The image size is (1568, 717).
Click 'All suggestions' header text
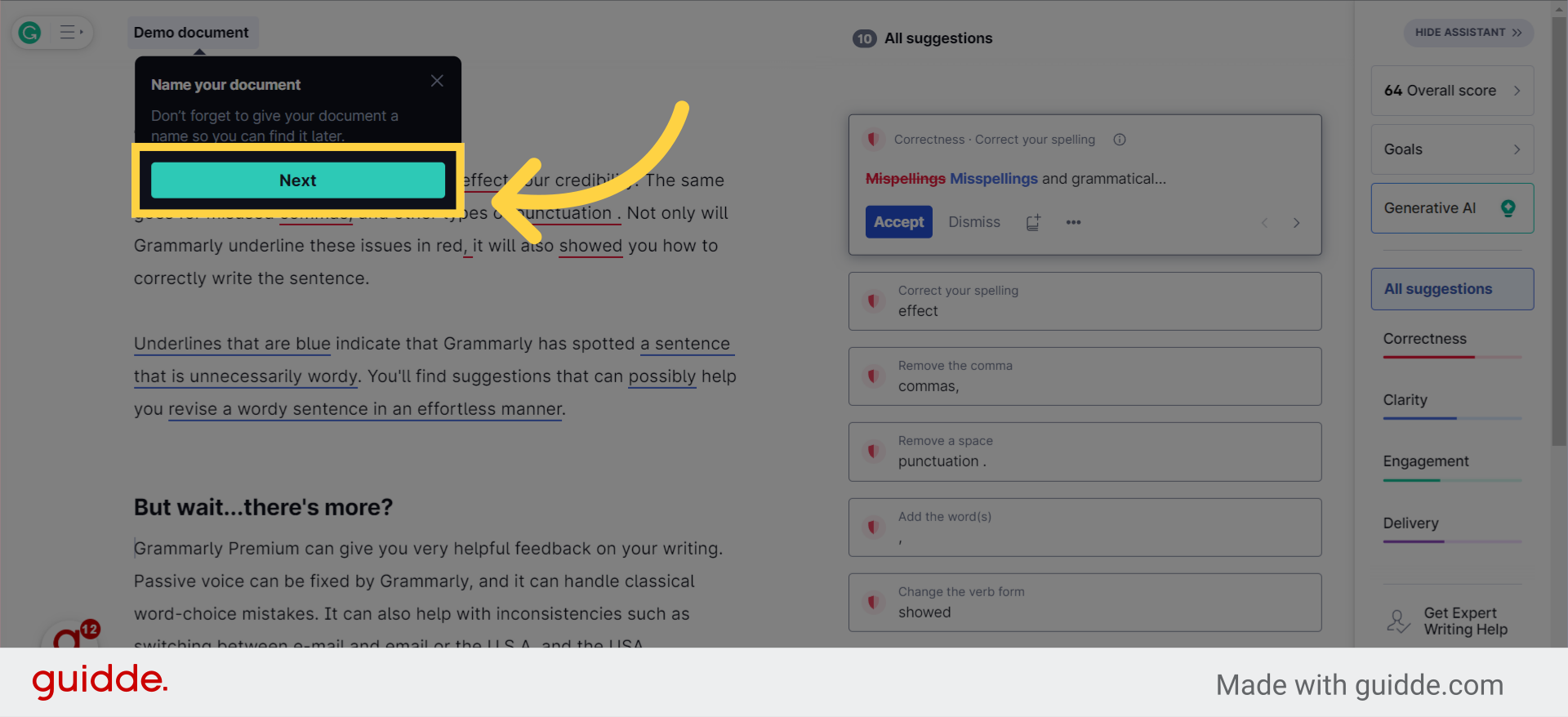point(938,38)
